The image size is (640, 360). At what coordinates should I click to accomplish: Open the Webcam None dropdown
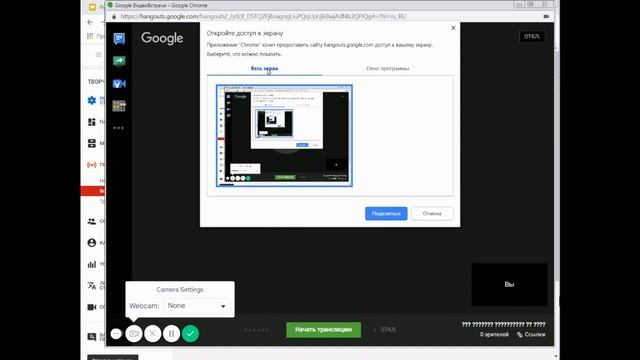[197, 306]
